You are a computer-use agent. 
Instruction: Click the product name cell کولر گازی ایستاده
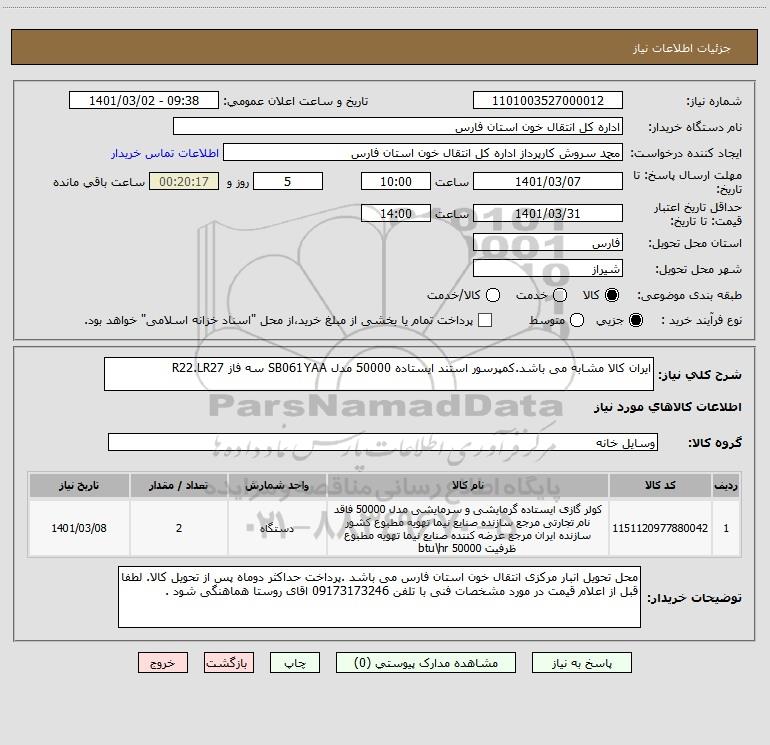coord(468,528)
